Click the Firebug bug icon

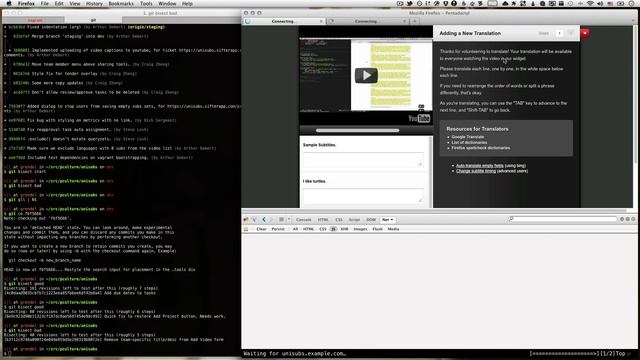pos(246,220)
